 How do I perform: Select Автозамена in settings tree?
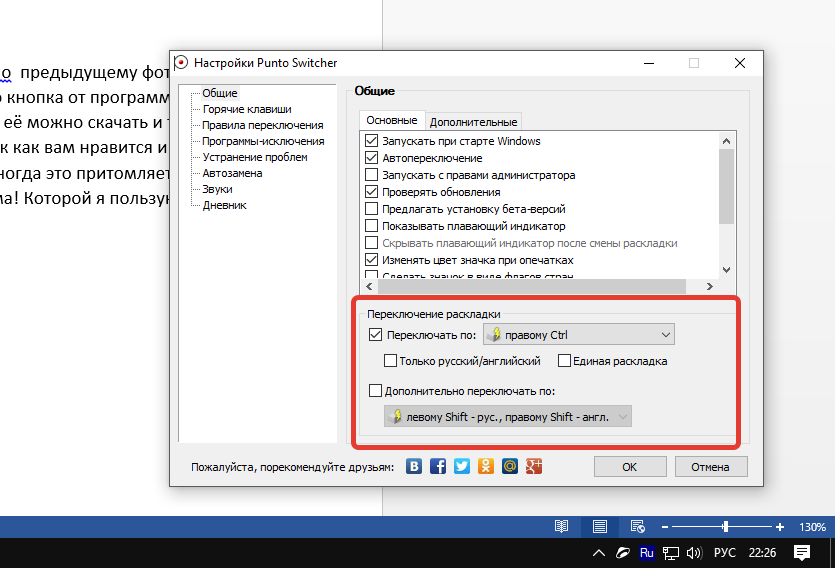[232, 173]
